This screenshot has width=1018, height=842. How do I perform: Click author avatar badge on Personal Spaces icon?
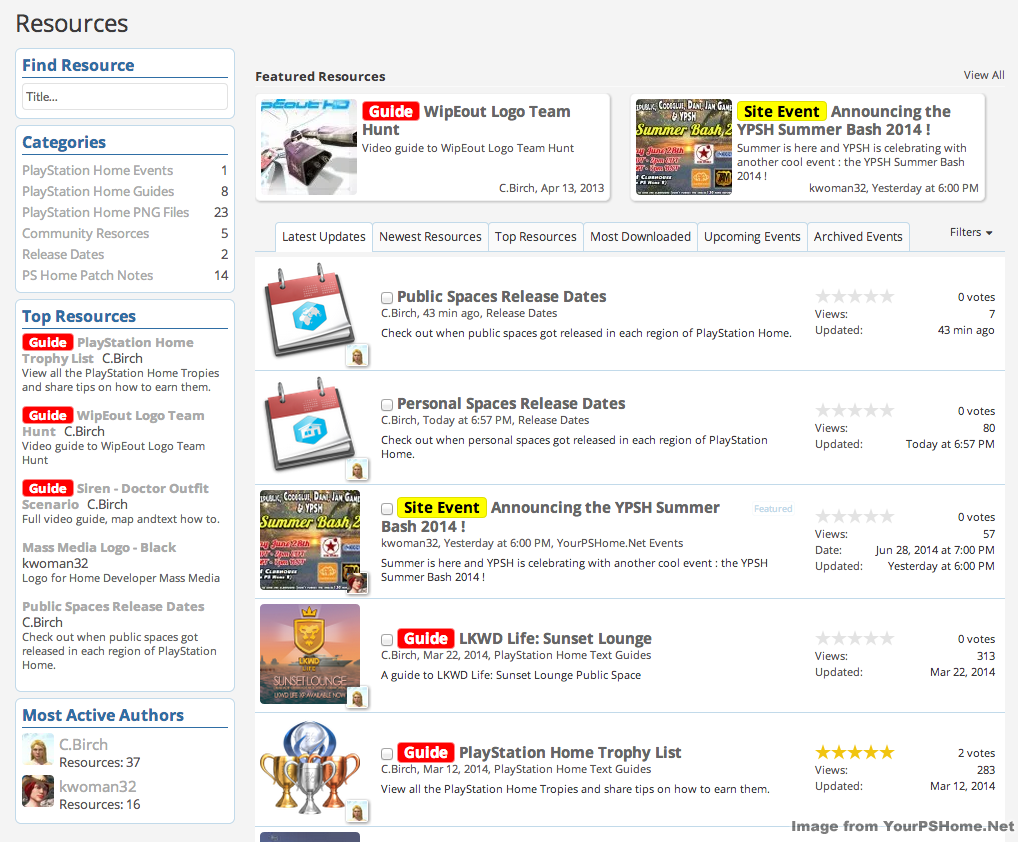pyautogui.click(x=358, y=469)
